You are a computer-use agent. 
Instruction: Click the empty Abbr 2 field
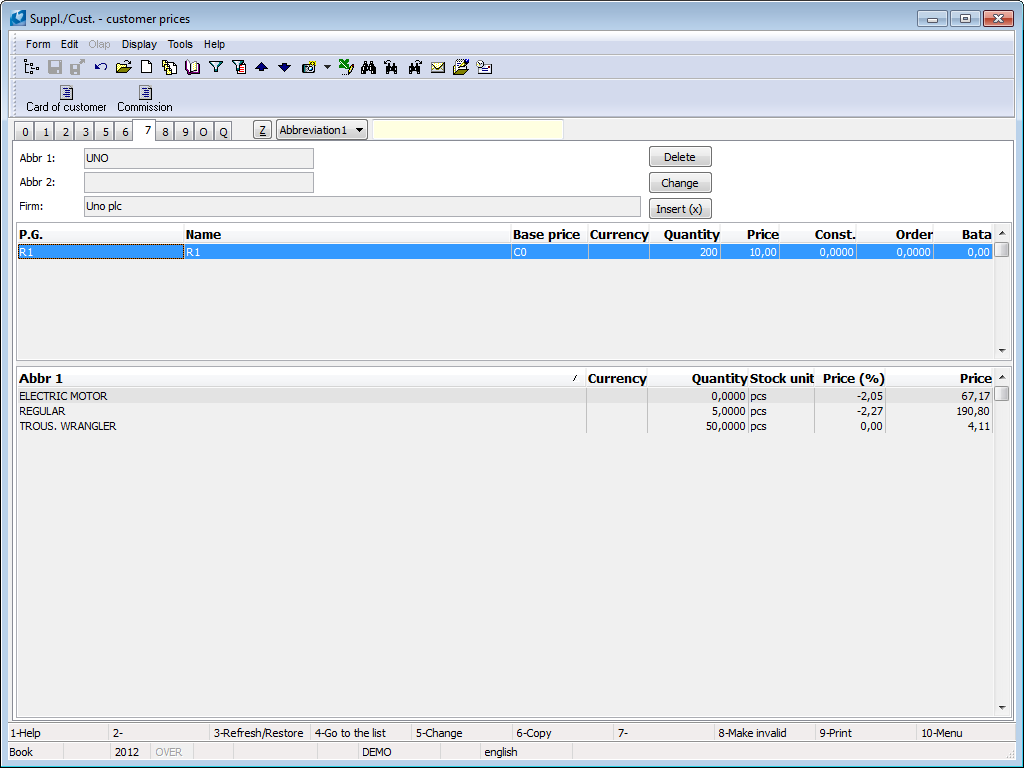[199, 182]
